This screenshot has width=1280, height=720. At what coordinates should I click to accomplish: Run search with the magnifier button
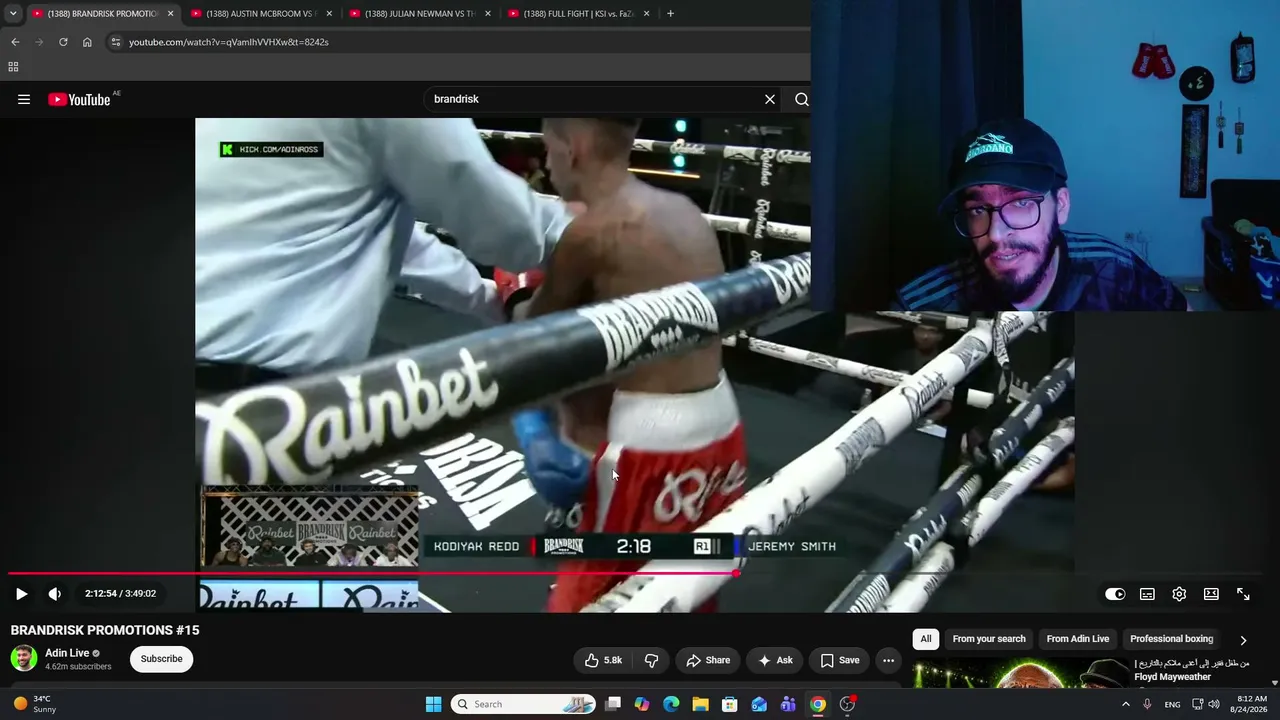click(x=801, y=99)
